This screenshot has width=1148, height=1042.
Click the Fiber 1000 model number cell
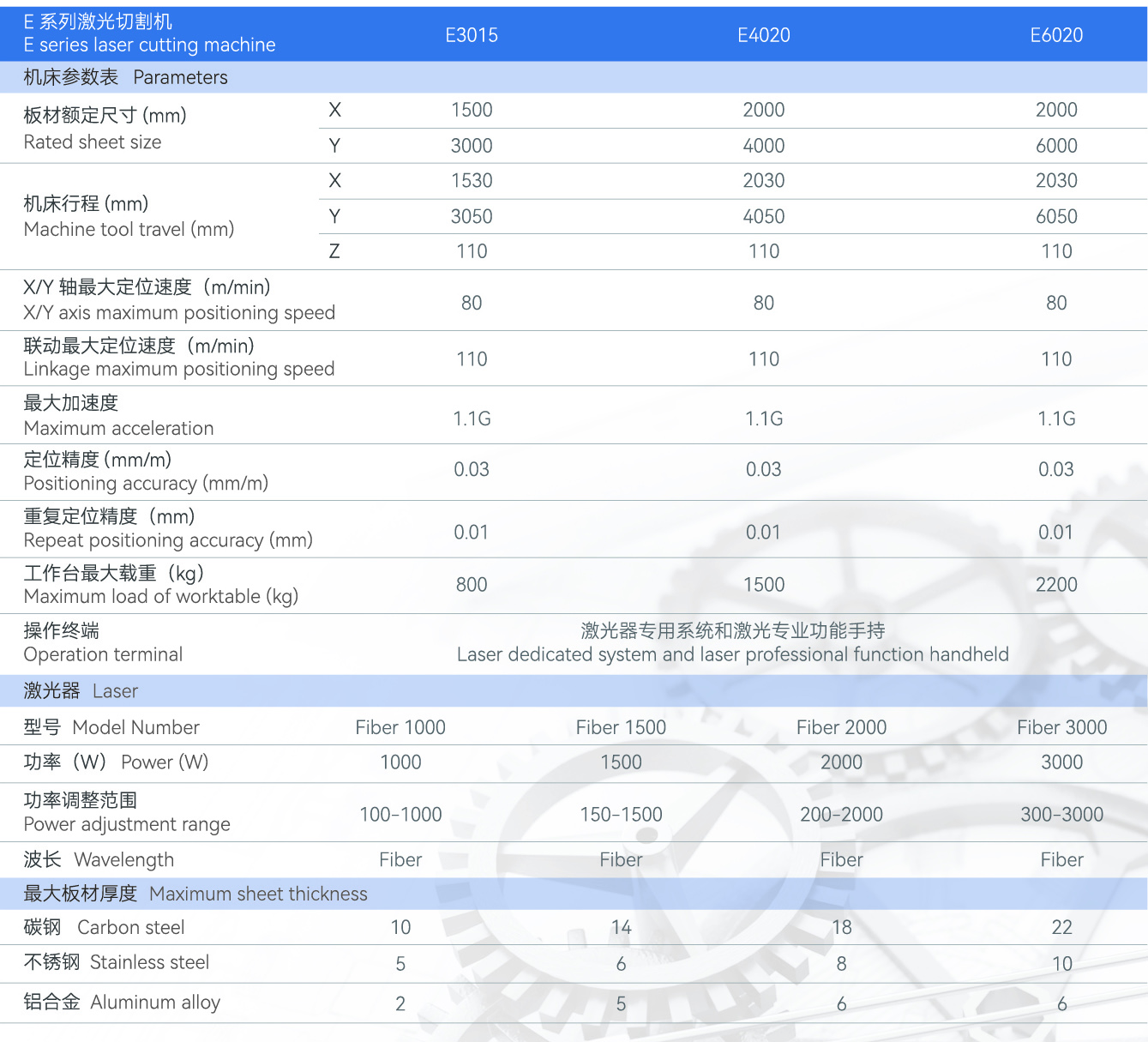tap(400, 727)
